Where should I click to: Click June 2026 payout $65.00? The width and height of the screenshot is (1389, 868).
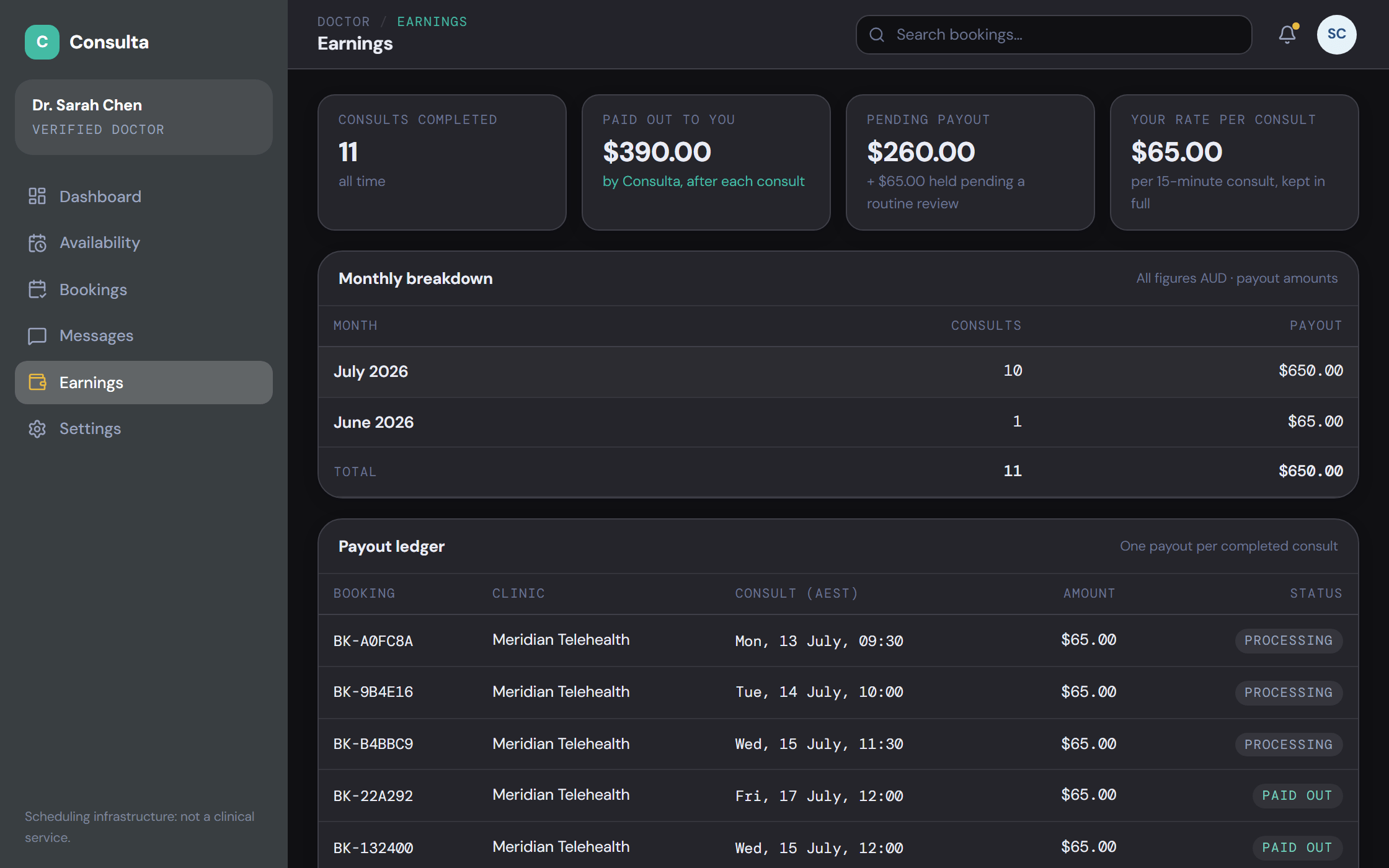(x=1315, y=422)
